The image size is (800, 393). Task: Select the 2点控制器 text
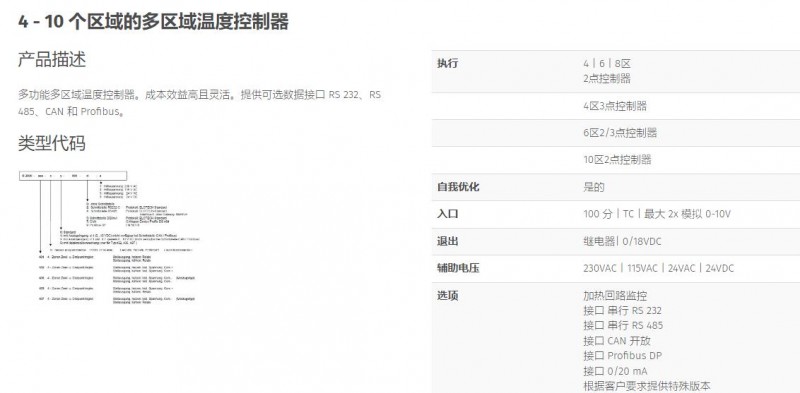(607, 79)
